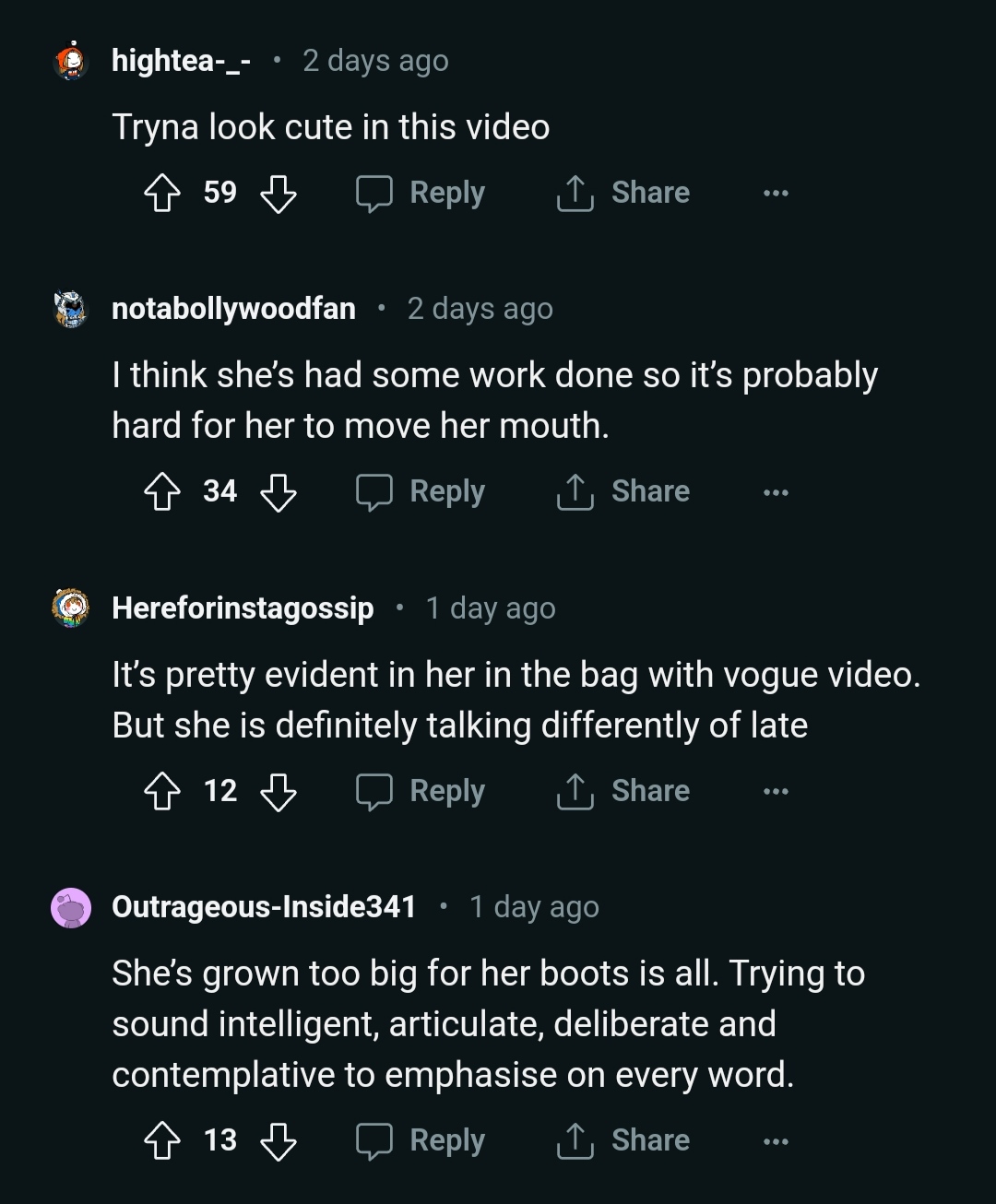Screen dimensions: 996x1204
Task: Upvote hightea-_-'s comment
Action: (162, 194)
